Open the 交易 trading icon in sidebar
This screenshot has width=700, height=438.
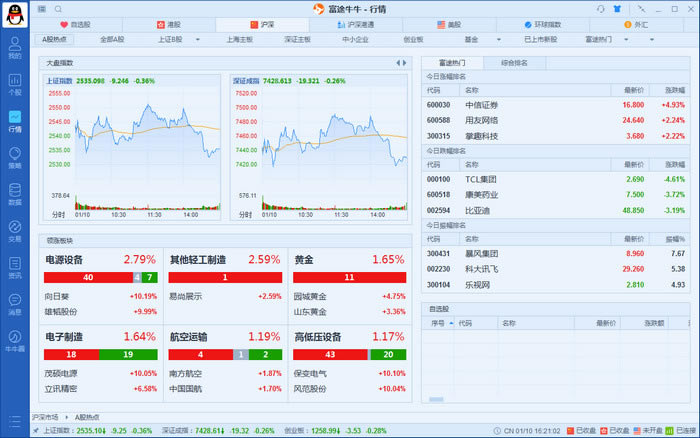point(15,231)
